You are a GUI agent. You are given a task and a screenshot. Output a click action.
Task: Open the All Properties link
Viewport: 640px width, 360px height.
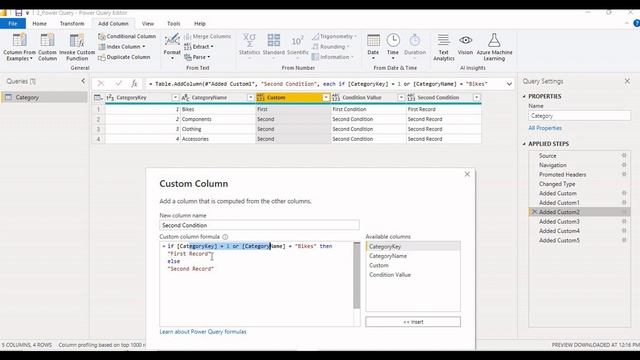point(545,128)
